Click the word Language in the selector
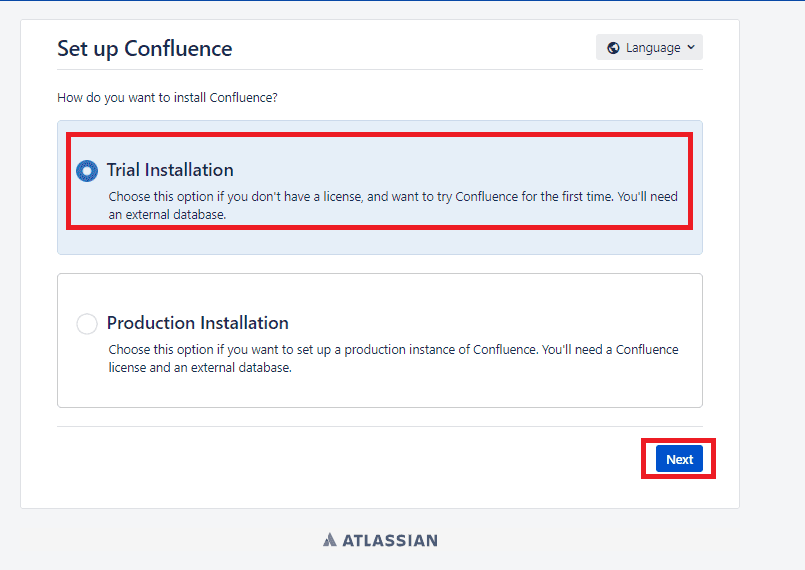Viewport: 805px width, 570px height. point(653,48)
